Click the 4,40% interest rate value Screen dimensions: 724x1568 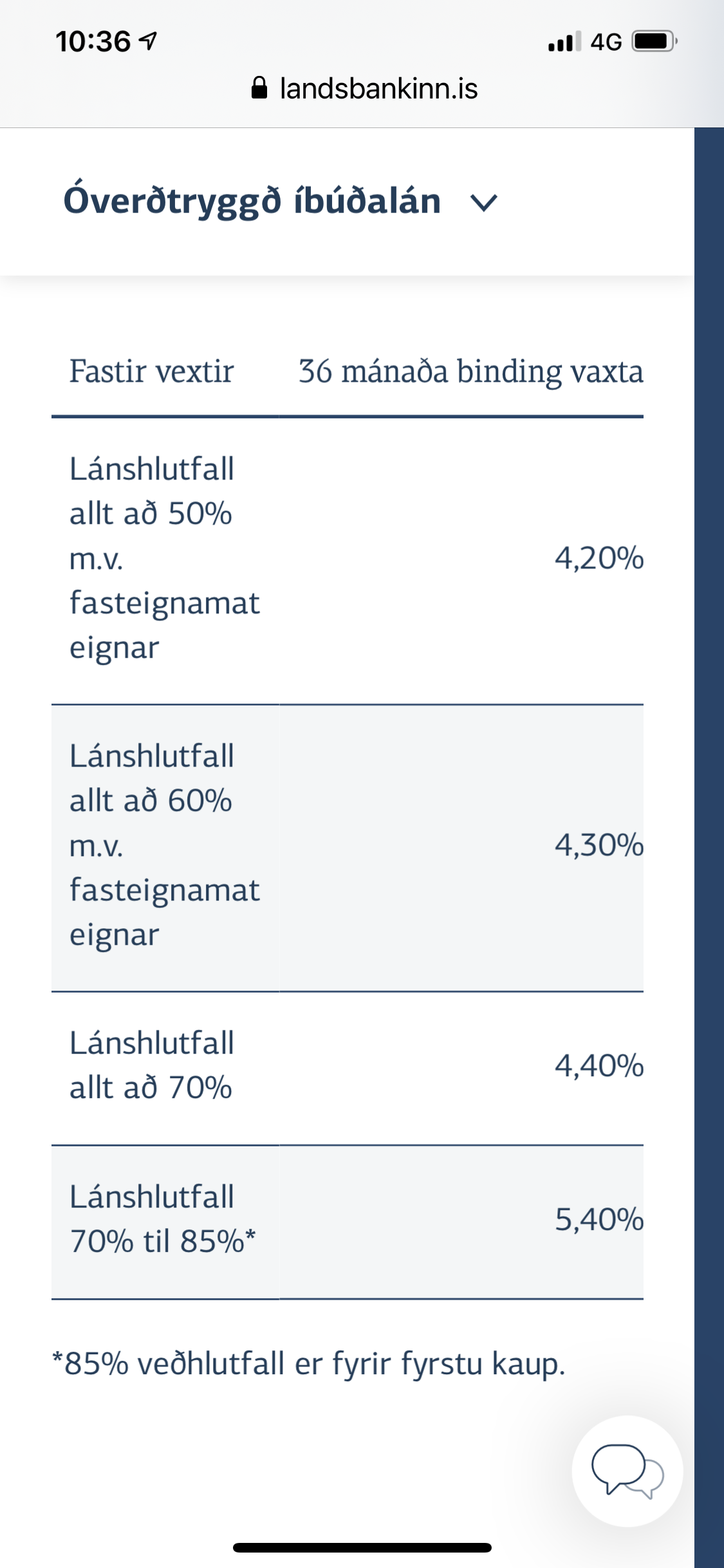(x=599, y=1066)
